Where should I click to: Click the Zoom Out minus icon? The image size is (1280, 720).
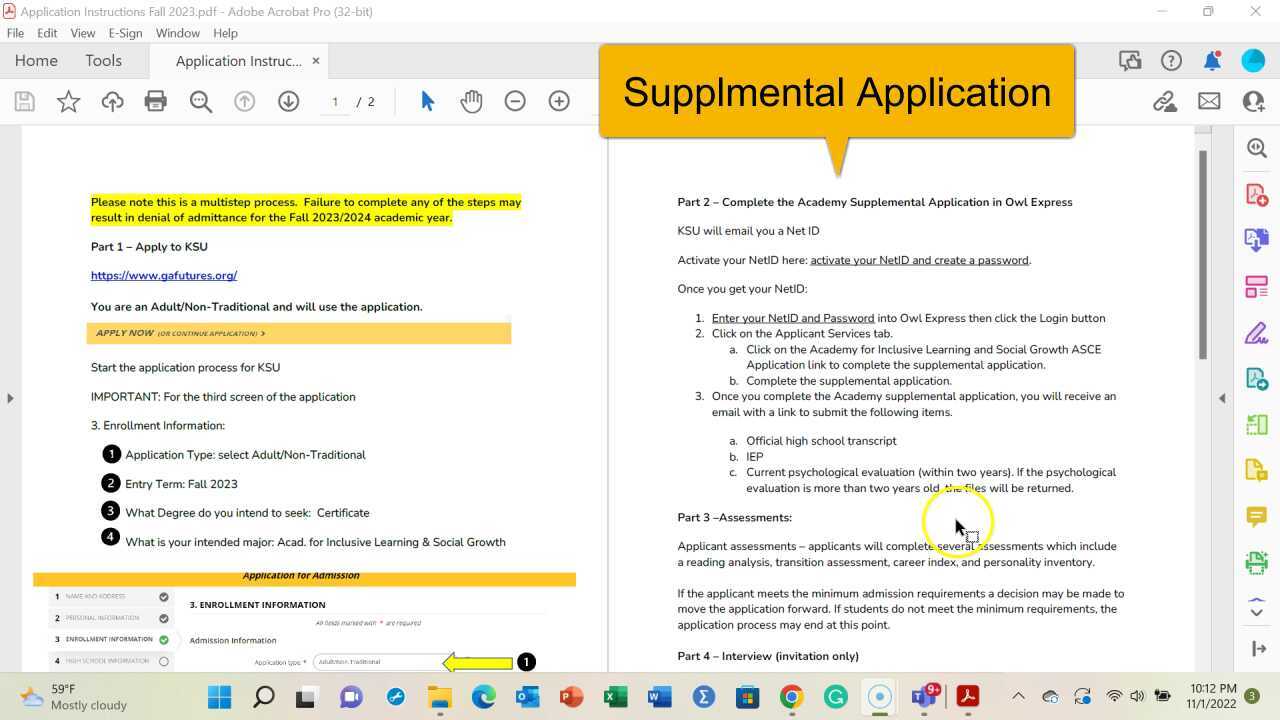click(514, 100)
